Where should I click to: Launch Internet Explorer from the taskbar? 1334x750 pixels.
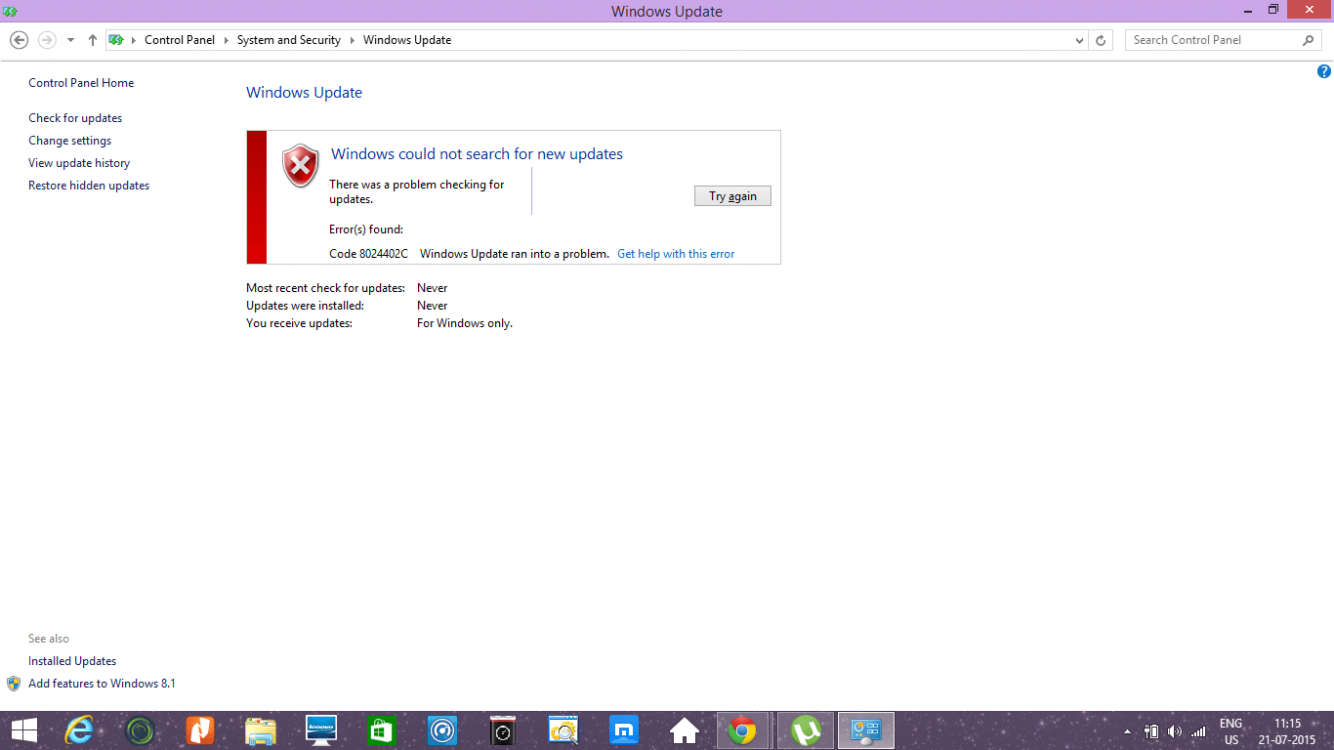tap(79, 731)
